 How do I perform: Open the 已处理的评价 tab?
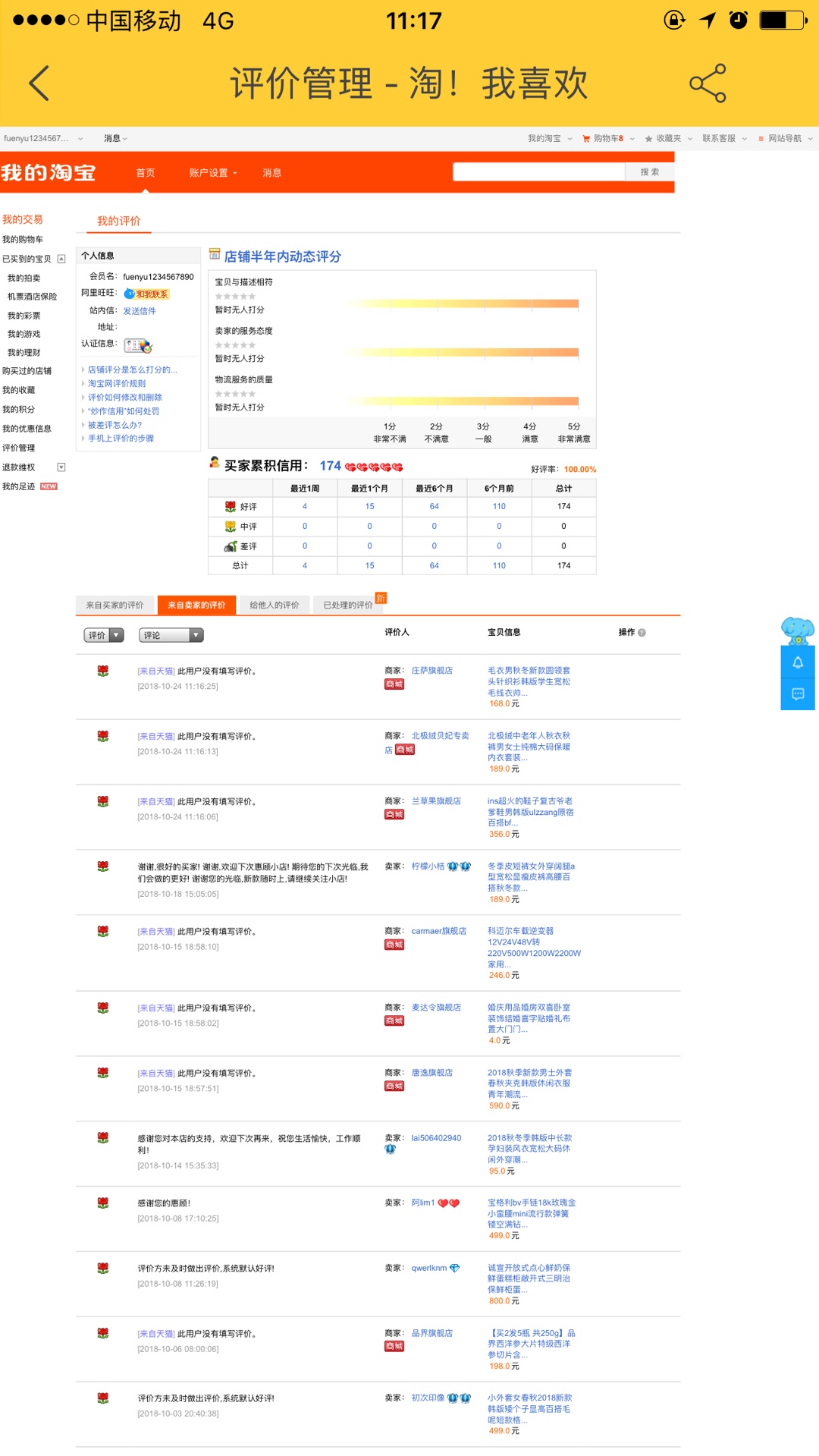click(347, 605)
